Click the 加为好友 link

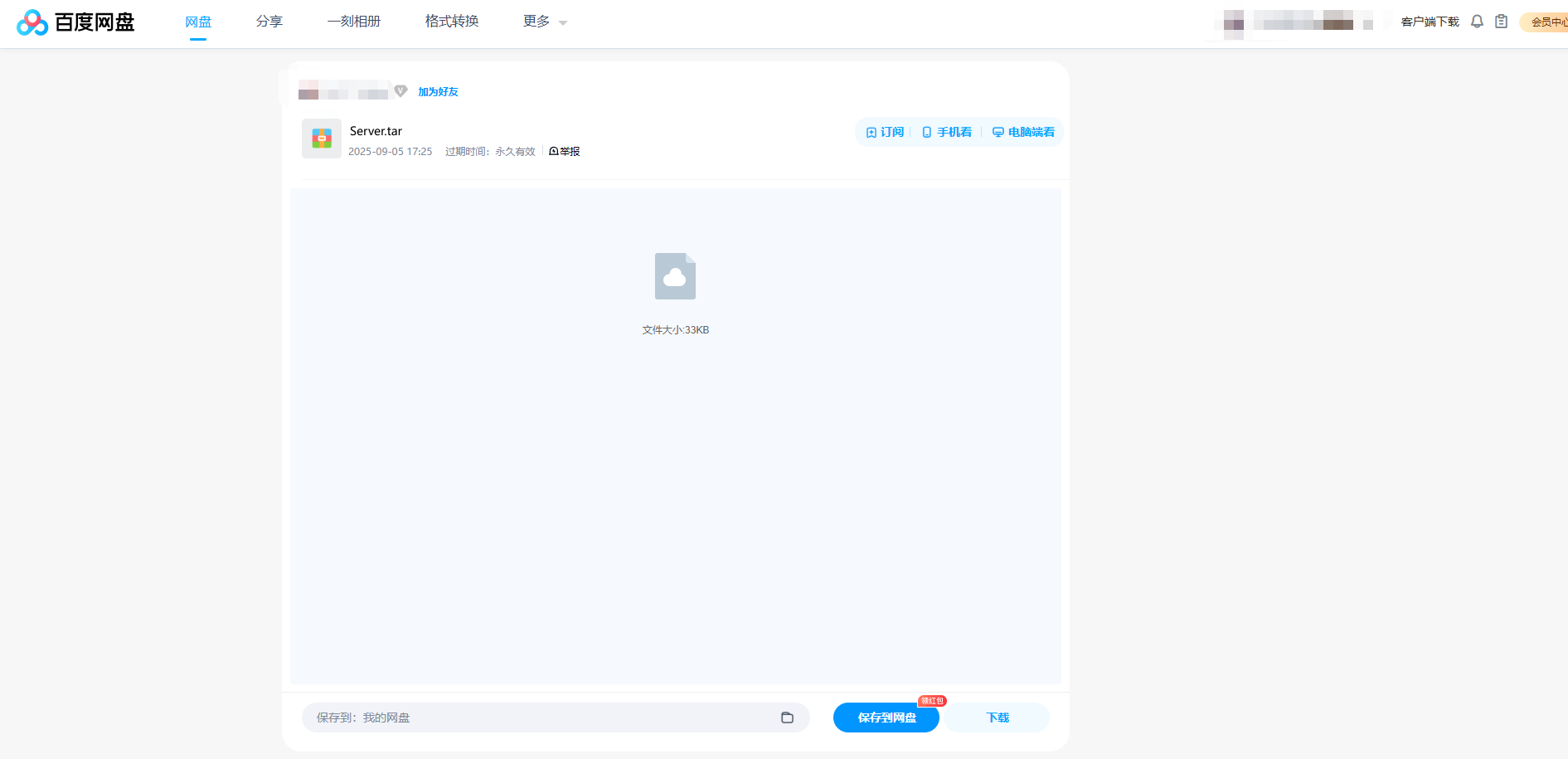coord(438,92)
